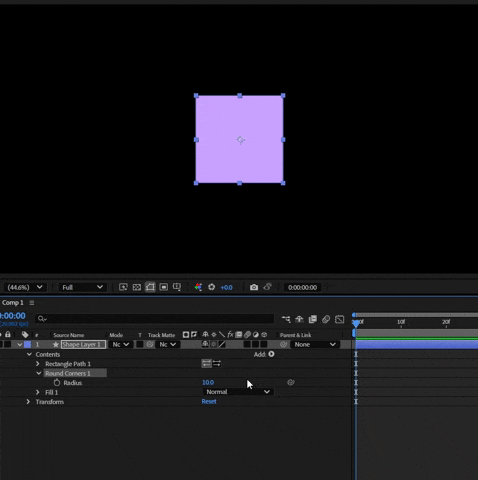The image size is (478, 480).
Task: Click the Show Channel color icon
Action: [198, 287]
